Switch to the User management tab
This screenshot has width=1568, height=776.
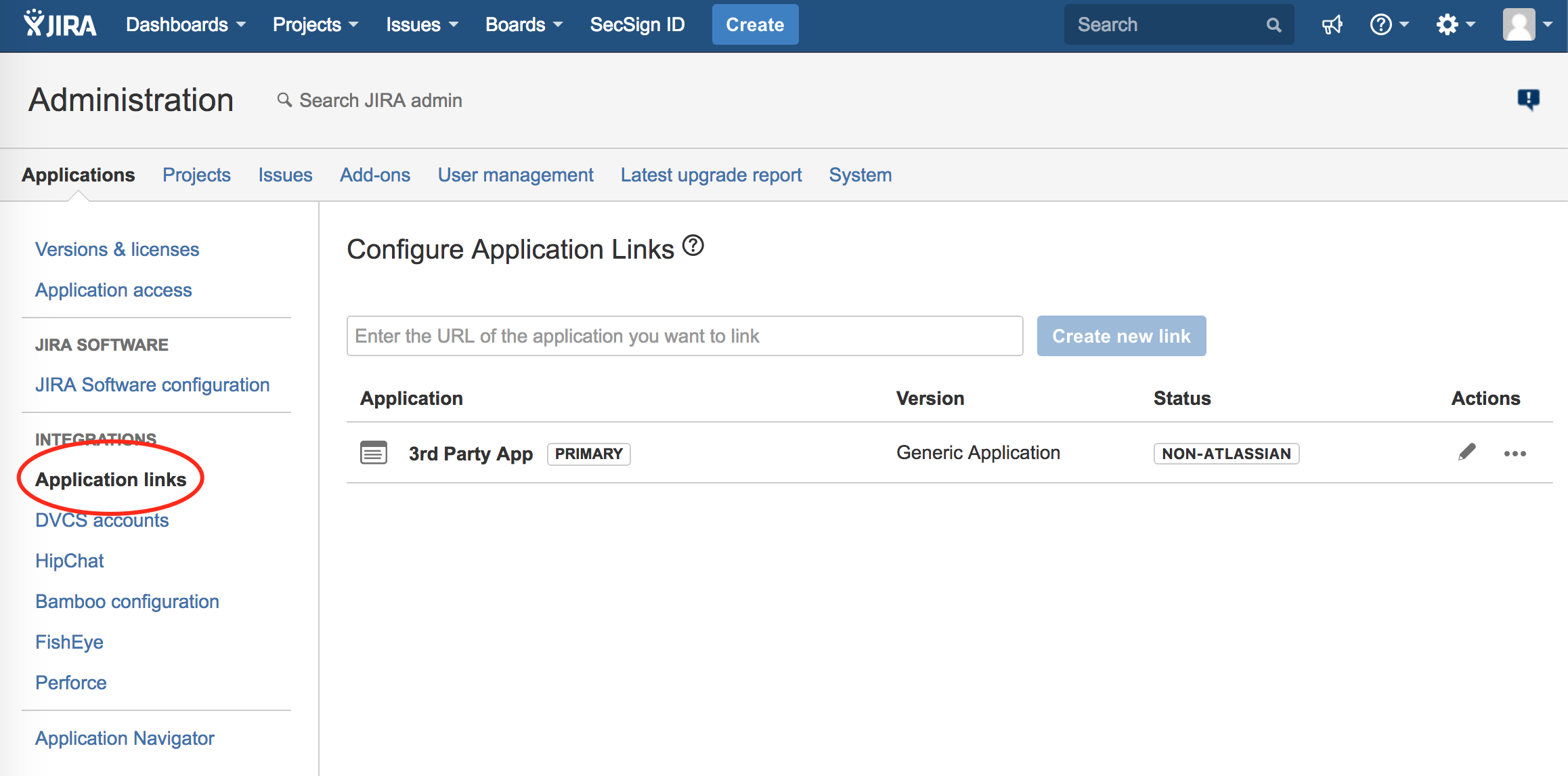tap(515, 175)
